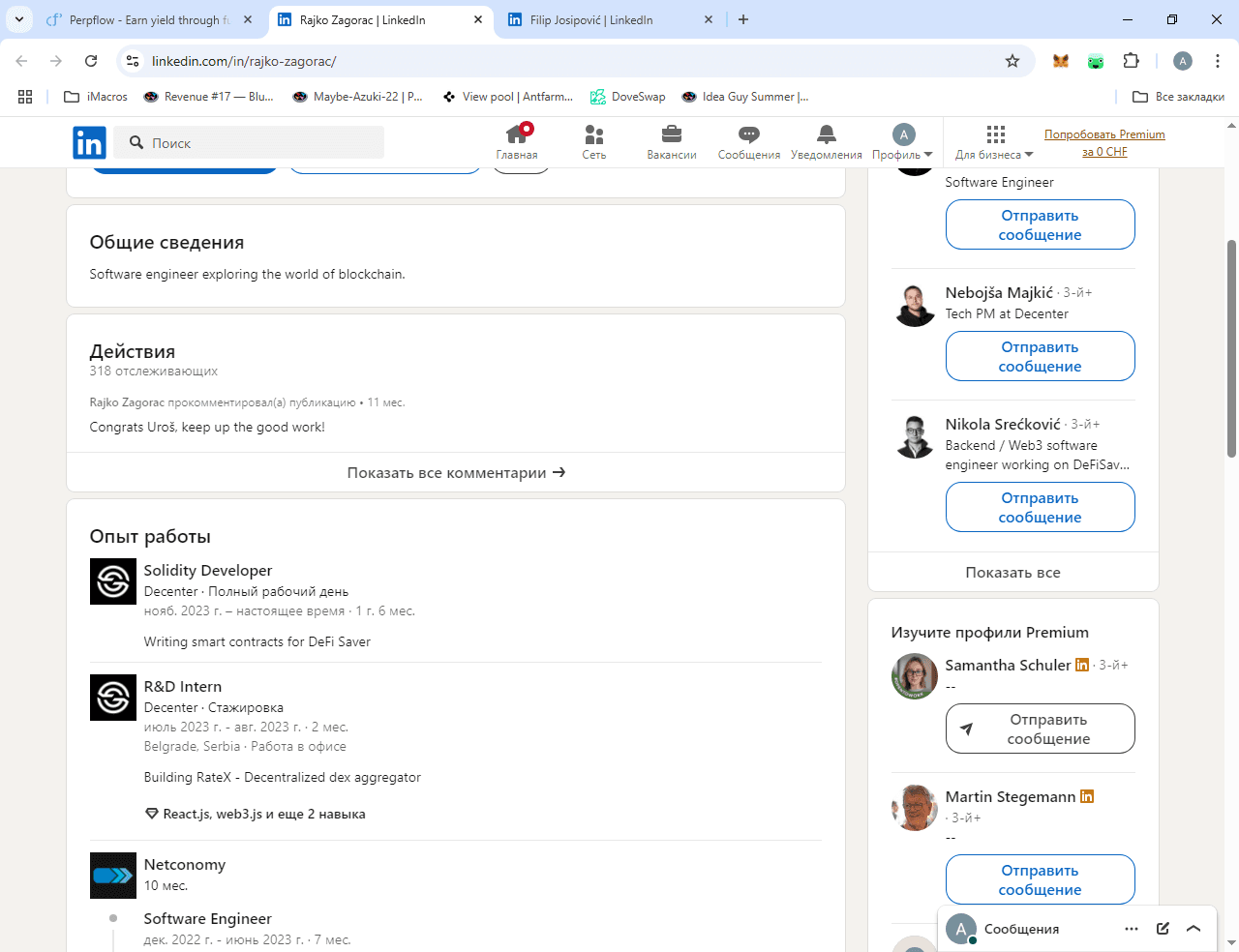Go back to previous page
Viewport: 1239px width, 952px height.
point(21,61)
